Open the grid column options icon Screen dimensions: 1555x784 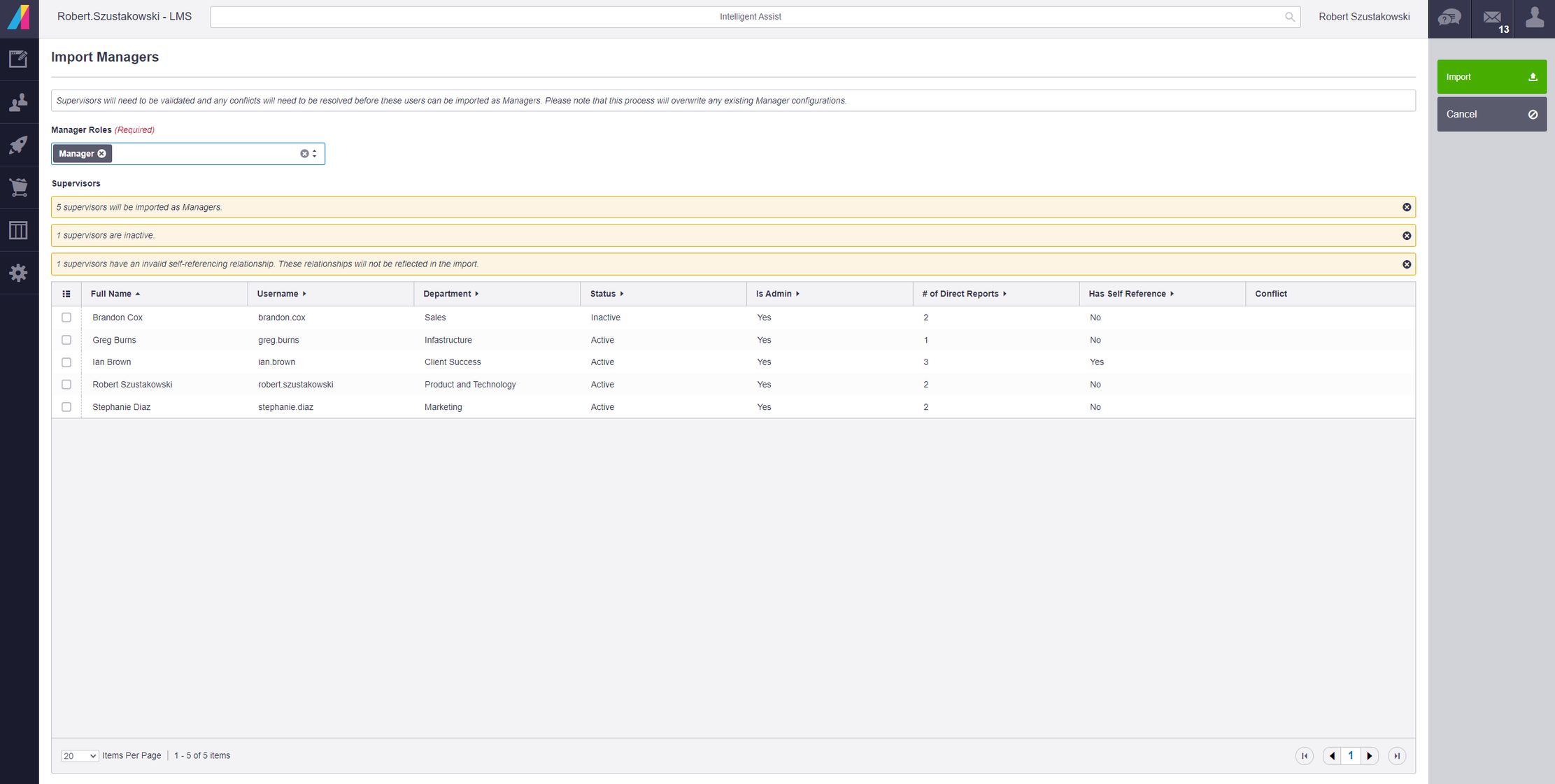[66, 294]
